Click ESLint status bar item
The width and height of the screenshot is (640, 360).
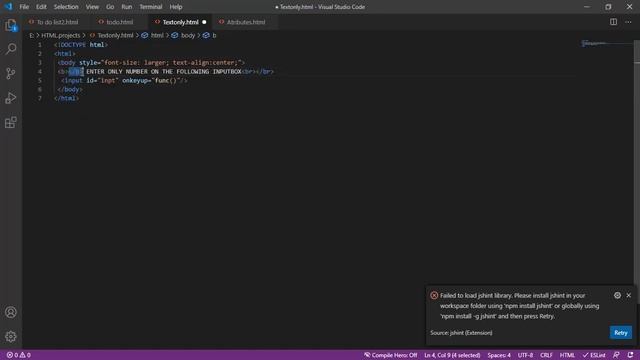pyautogui.click(x=594, y=355)
